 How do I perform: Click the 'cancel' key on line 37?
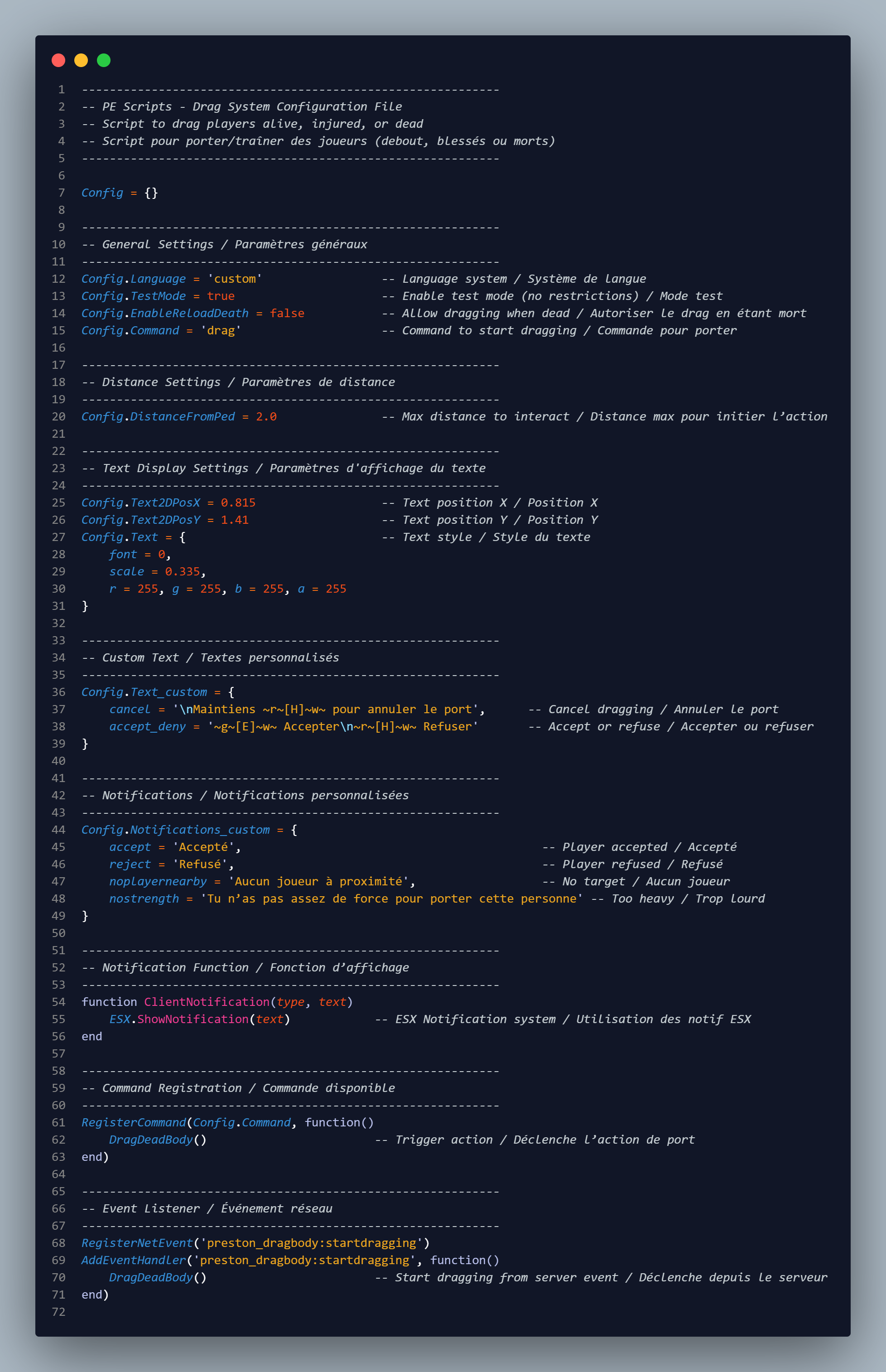pos(130,710)
